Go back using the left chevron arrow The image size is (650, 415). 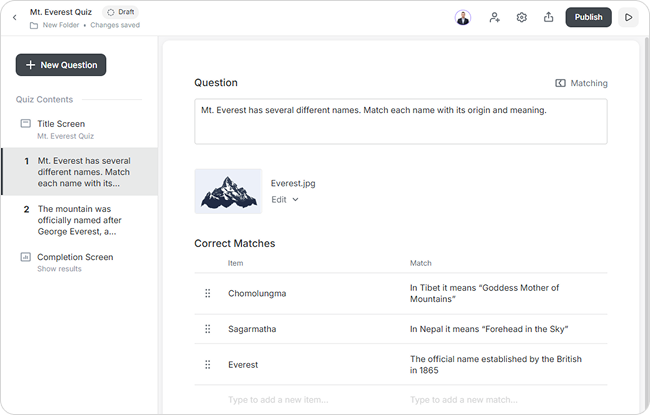point(15,17)
